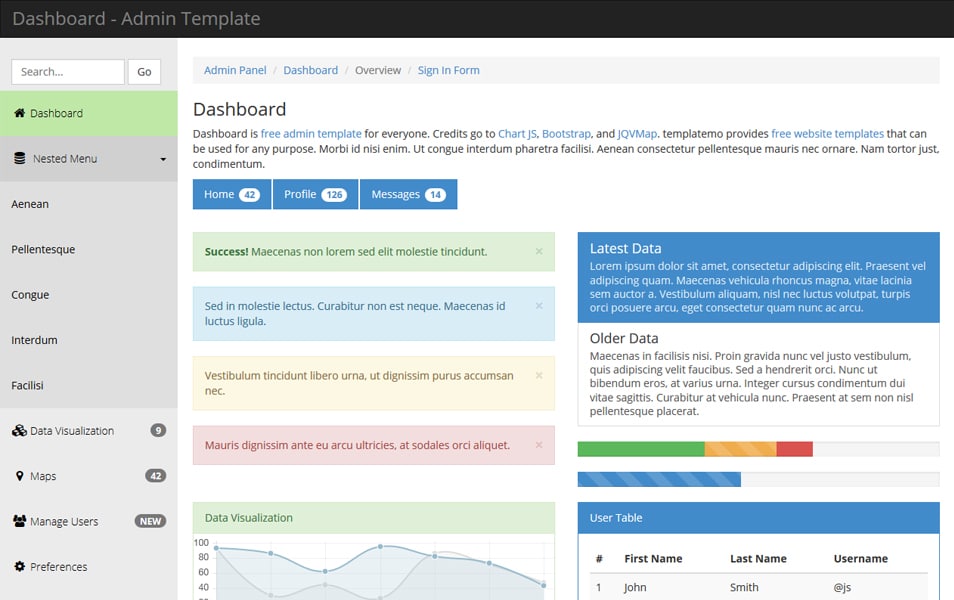
Task: Open the Chart JS link
Action: point(517,133)
